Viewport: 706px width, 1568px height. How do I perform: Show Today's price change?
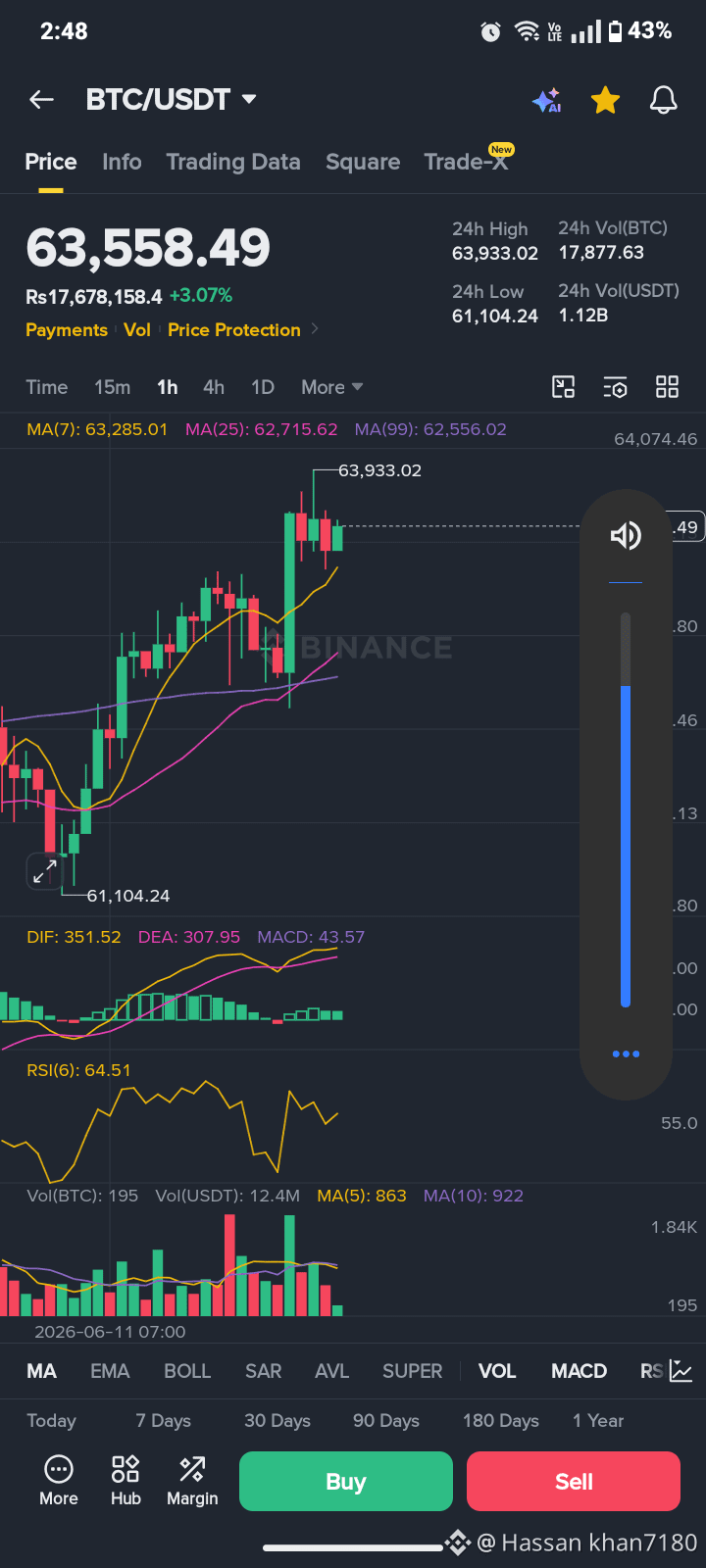tap(51, 1421)
